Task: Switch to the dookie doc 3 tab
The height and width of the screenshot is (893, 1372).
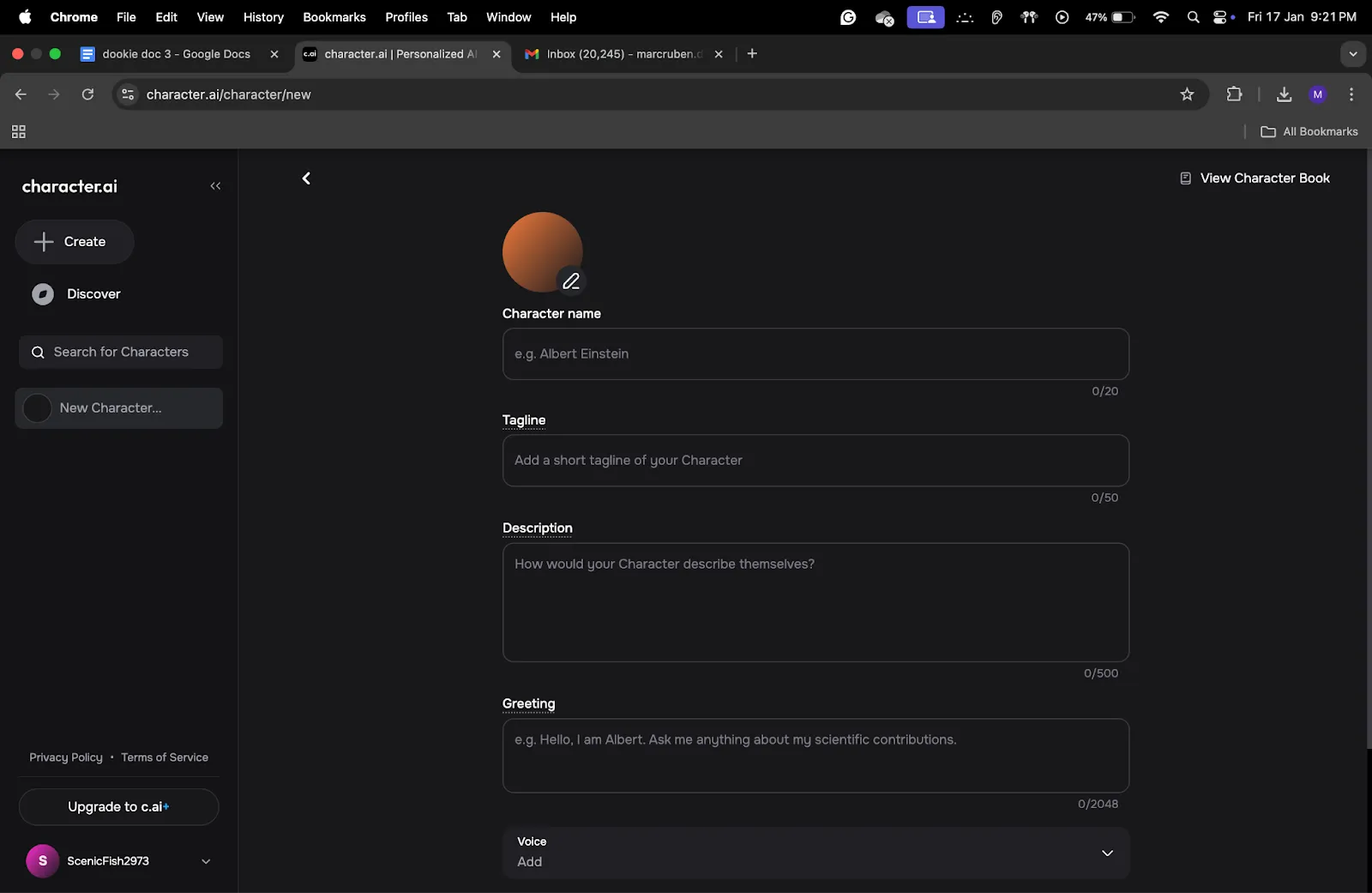Action: click(176, 54)
